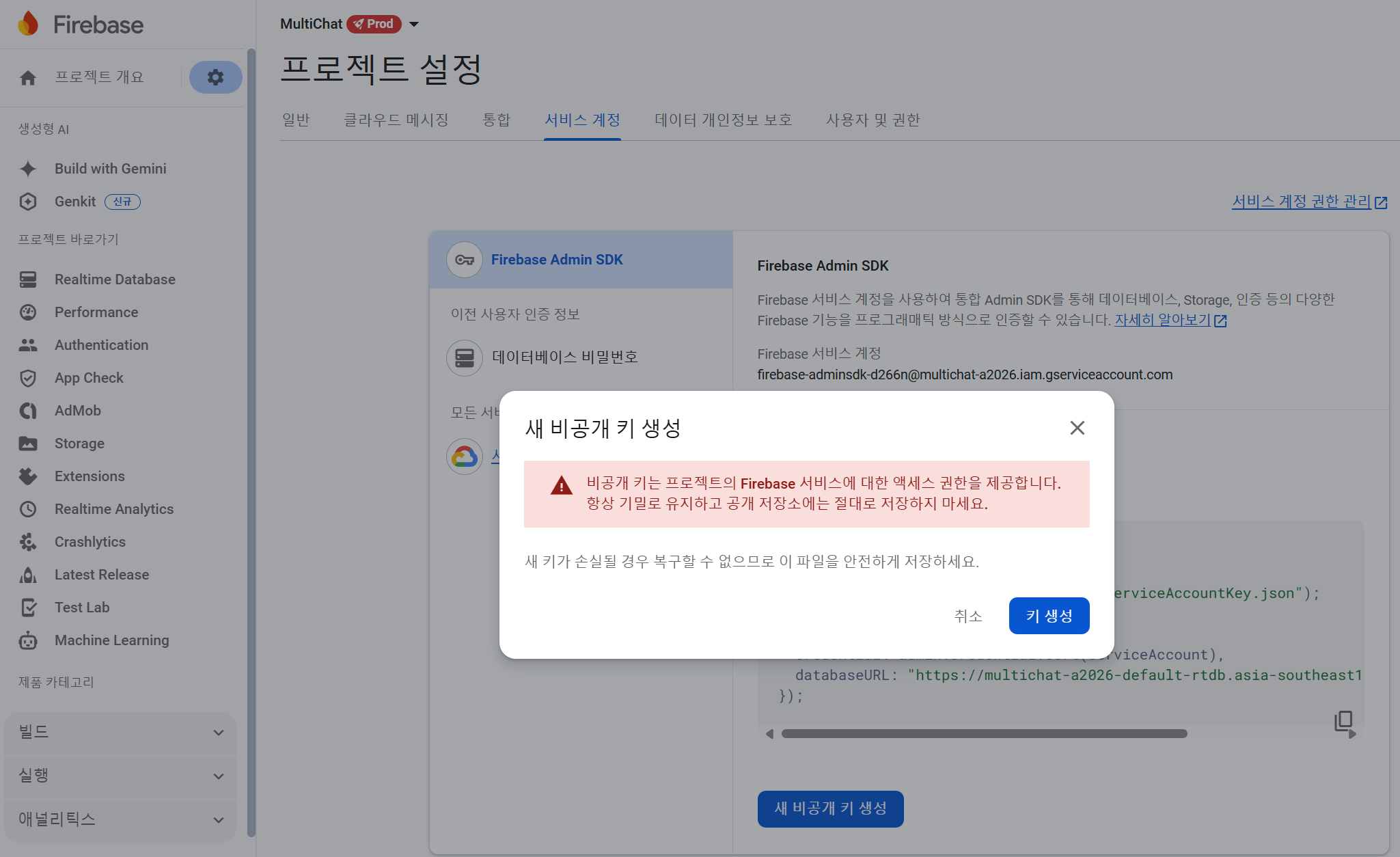Screen dimensions: 1400x857
Task: Expand the 실행 category section
Action: tap(120, 776)
